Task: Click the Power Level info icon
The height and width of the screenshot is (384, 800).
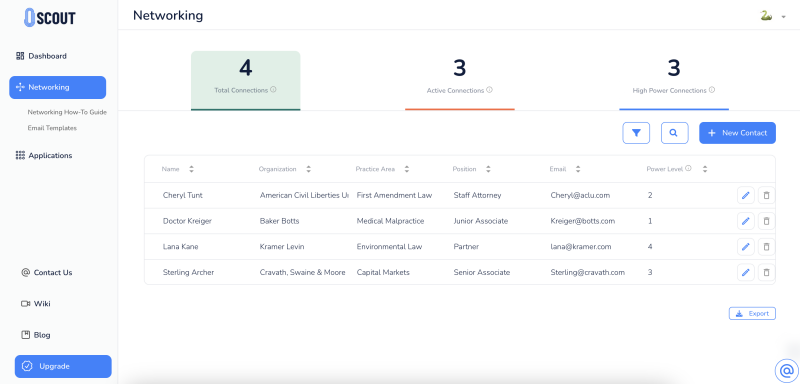Action: (x=689, y=168)
